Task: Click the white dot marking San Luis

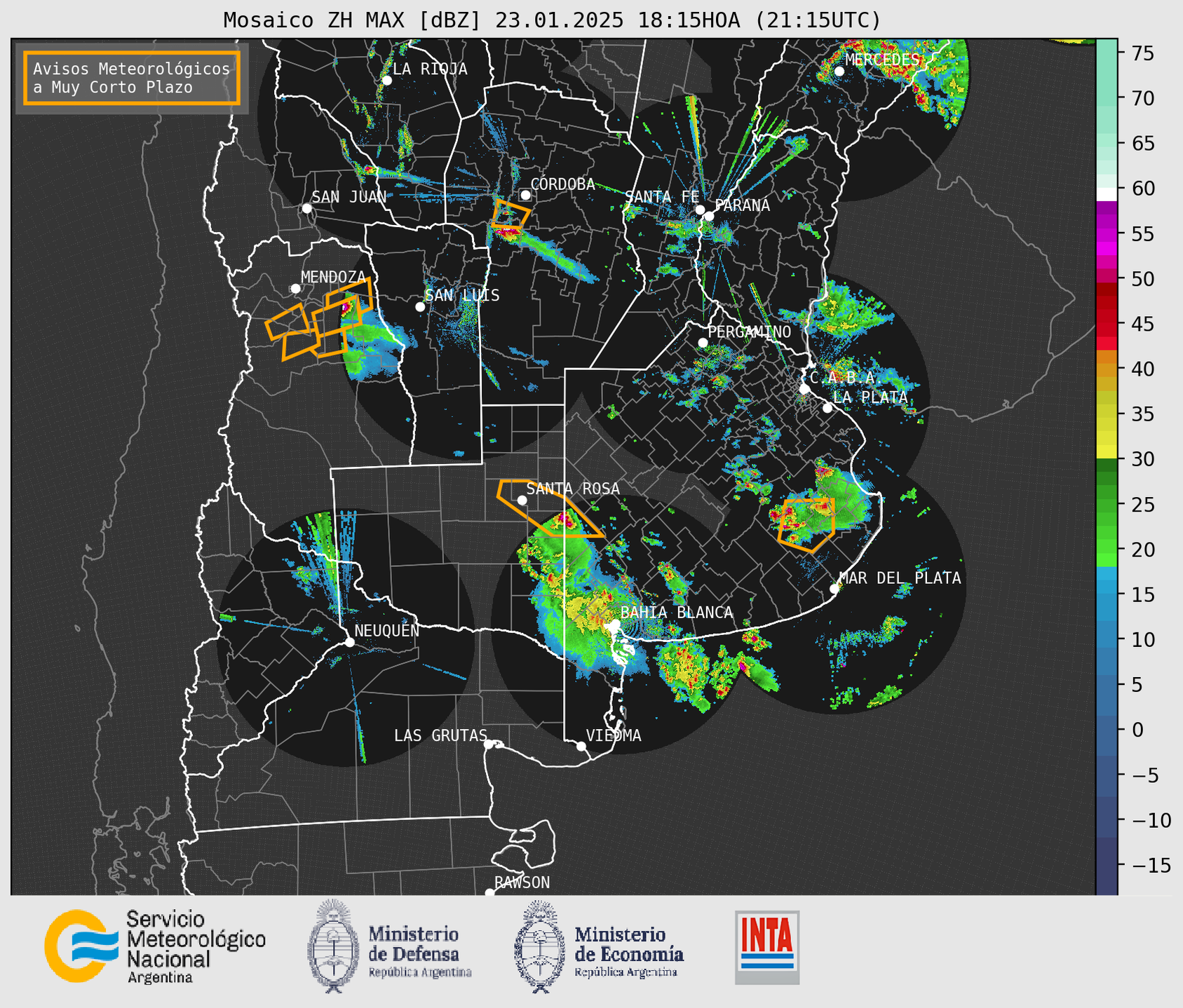Action: pos(420,307)
